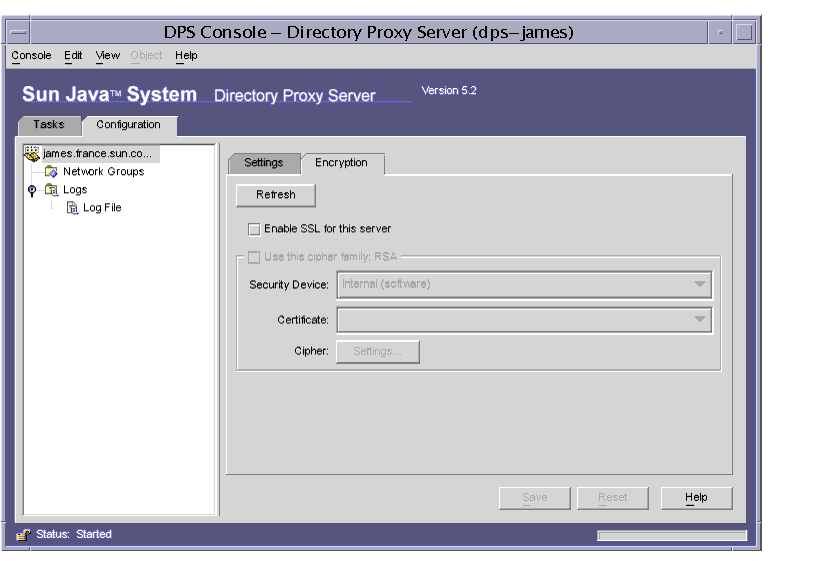Open the Console menu
Image resolution: width=822 pixels, height=561 pixels.
tap(31, 56)
